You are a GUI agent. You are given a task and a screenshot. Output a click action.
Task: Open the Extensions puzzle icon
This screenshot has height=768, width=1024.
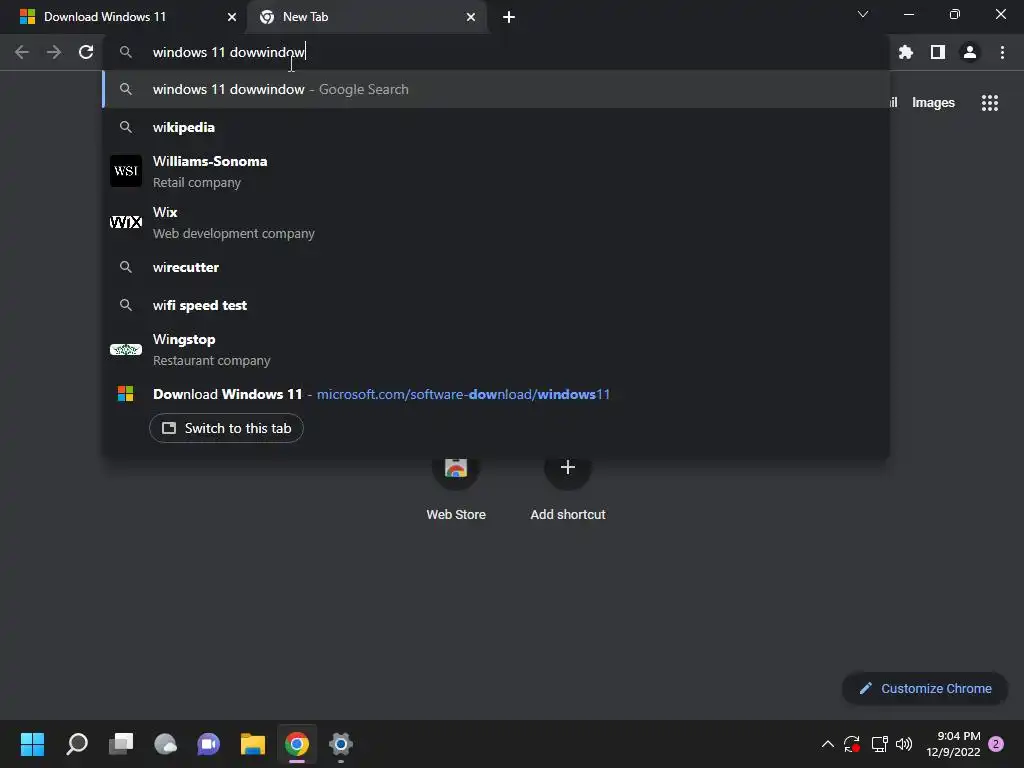906,52
